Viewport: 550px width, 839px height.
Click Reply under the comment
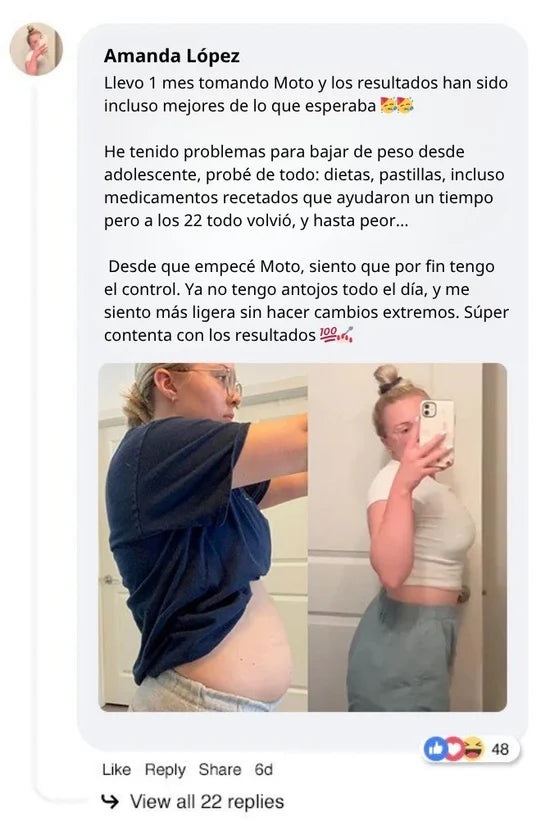[165, 769]
